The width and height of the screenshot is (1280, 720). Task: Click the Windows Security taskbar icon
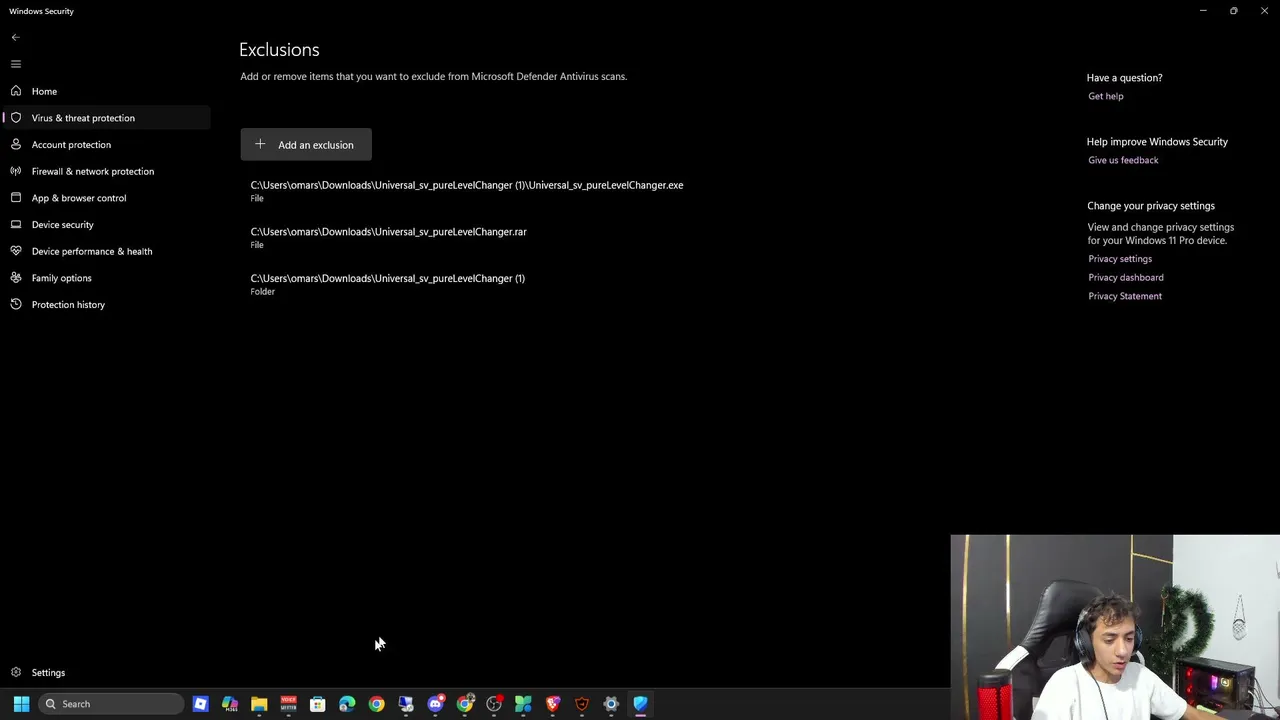point(641,704)
